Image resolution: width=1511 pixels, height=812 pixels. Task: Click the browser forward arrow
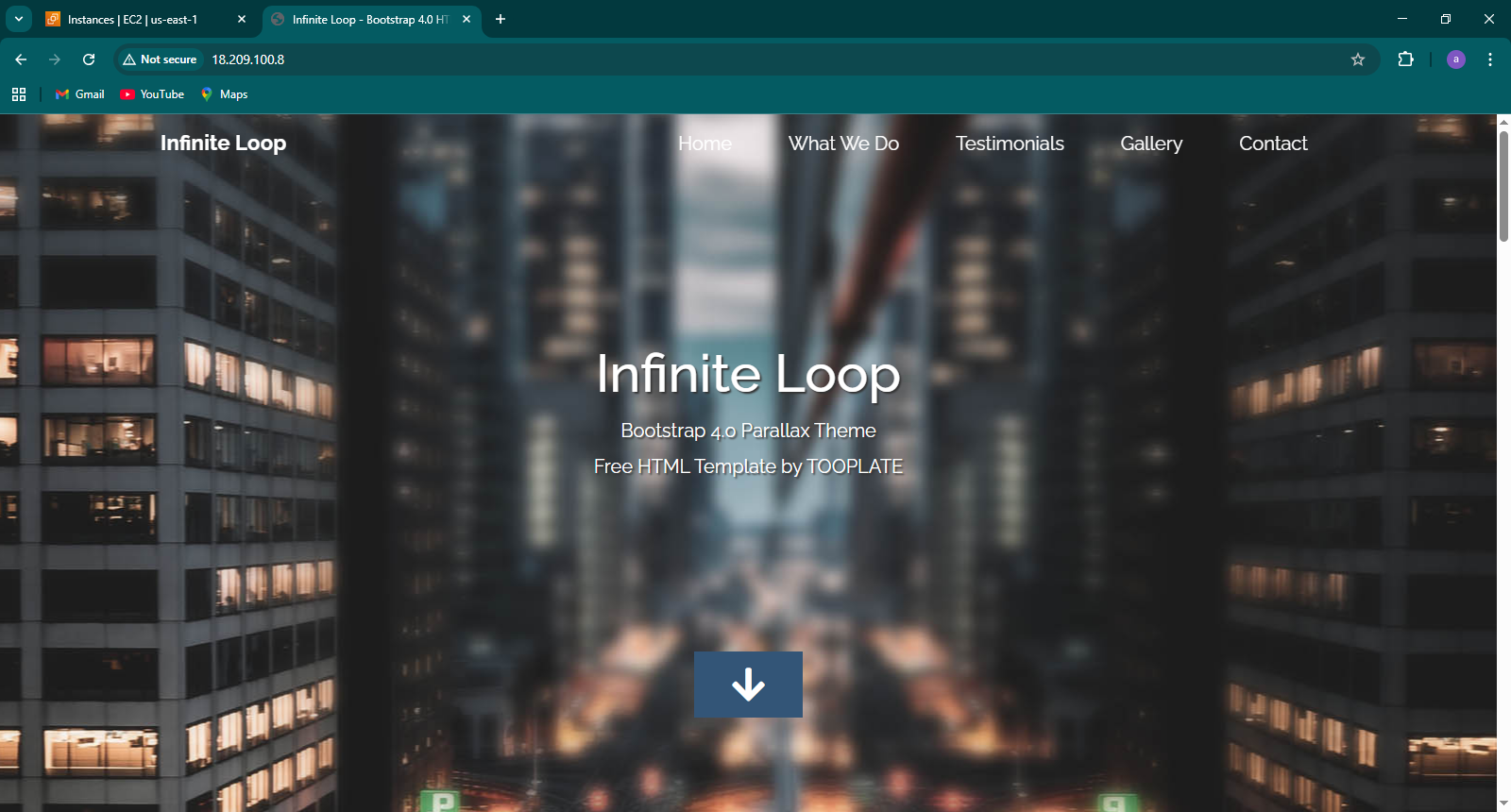point(55,59)
